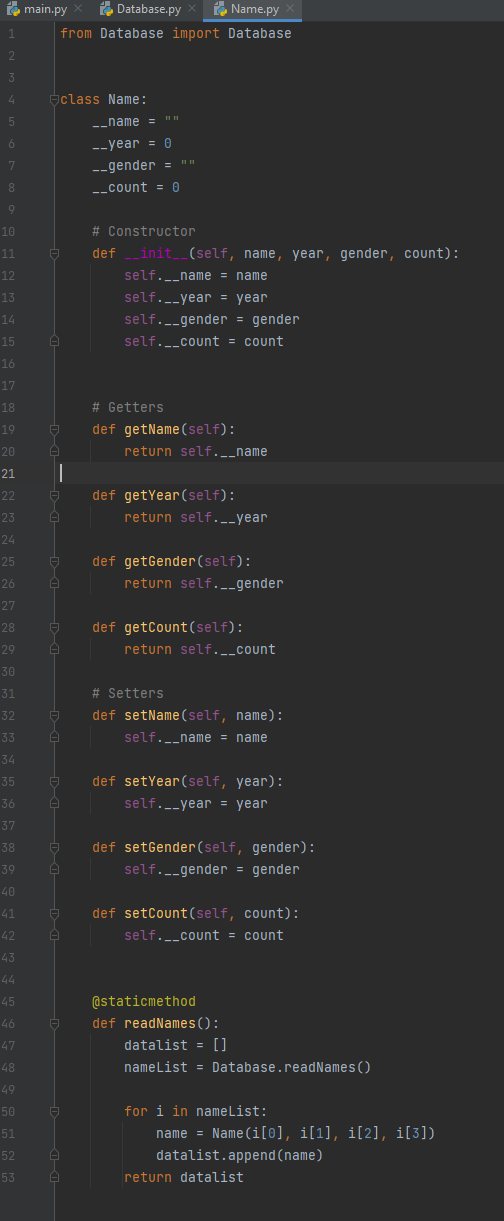
Task: Click the Python file icon on main.py tab
Action: point(14,9)
